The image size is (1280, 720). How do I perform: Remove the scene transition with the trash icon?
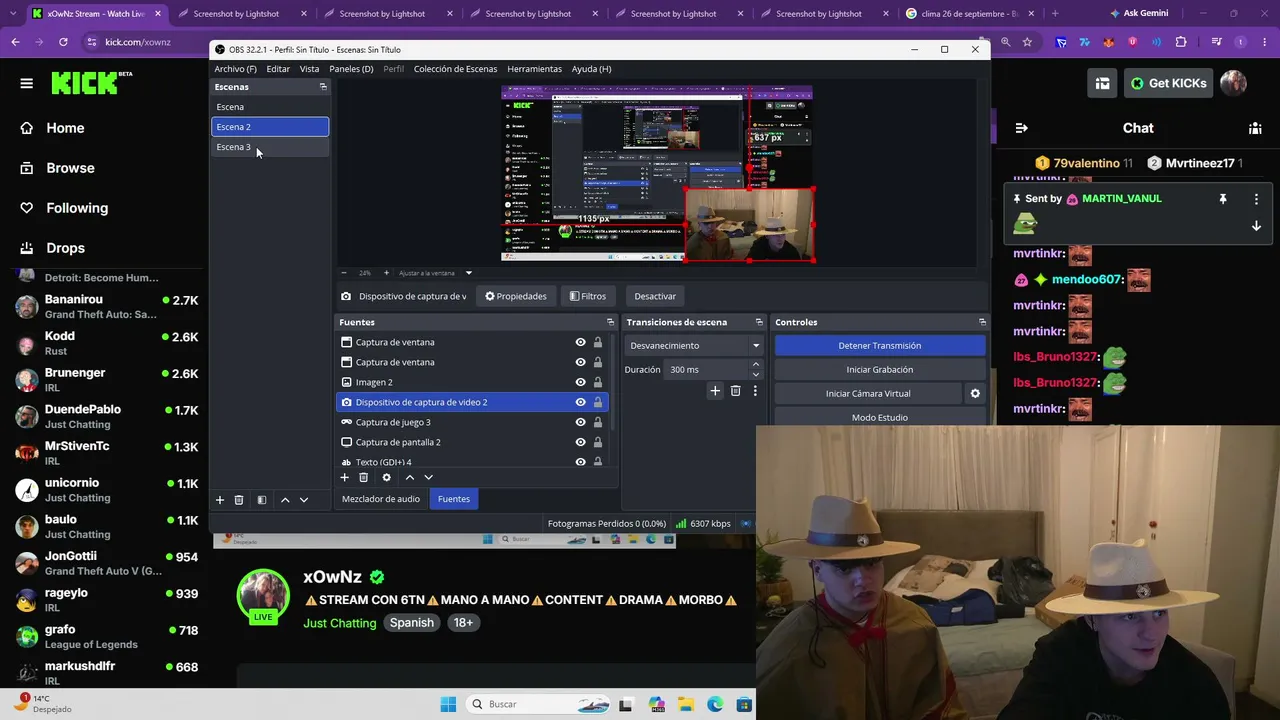[736, 391]
